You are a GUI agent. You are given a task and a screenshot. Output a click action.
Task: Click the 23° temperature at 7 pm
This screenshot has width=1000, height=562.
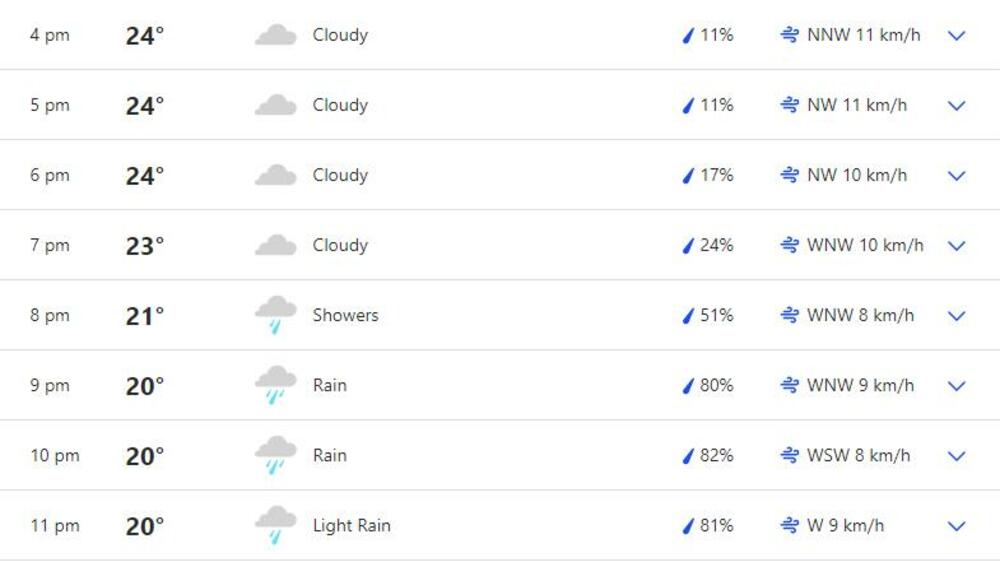pos(145,246)
